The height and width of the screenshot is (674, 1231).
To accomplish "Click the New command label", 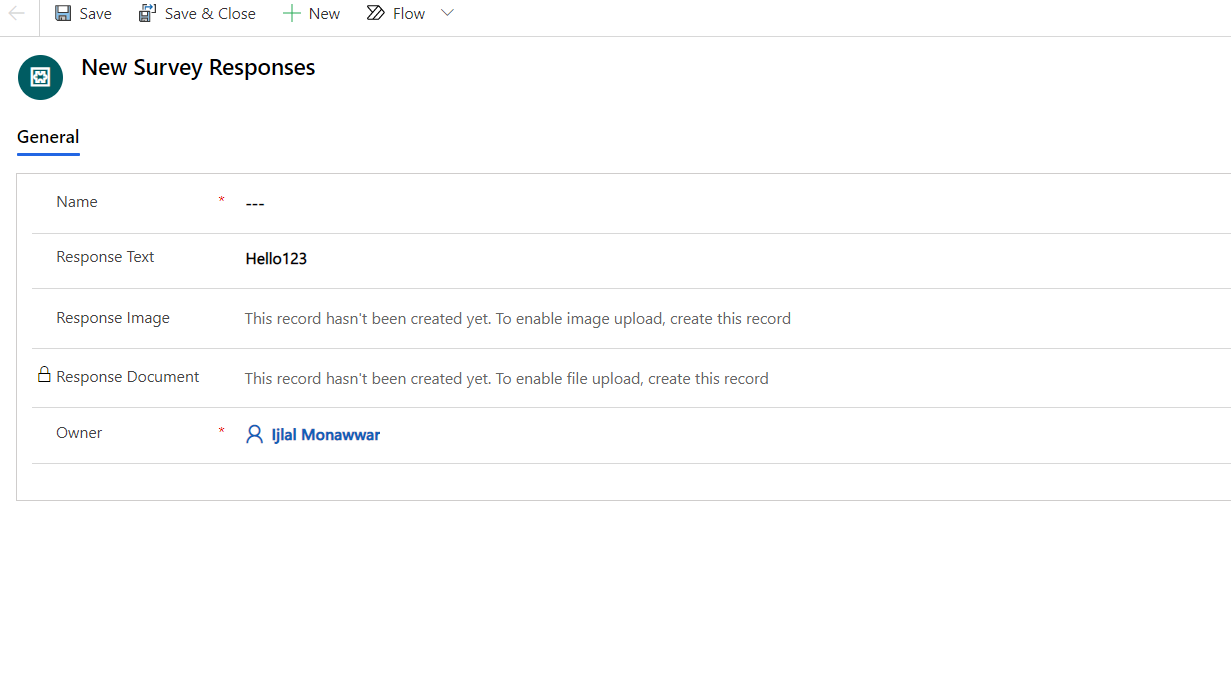I will click(322, 13).
